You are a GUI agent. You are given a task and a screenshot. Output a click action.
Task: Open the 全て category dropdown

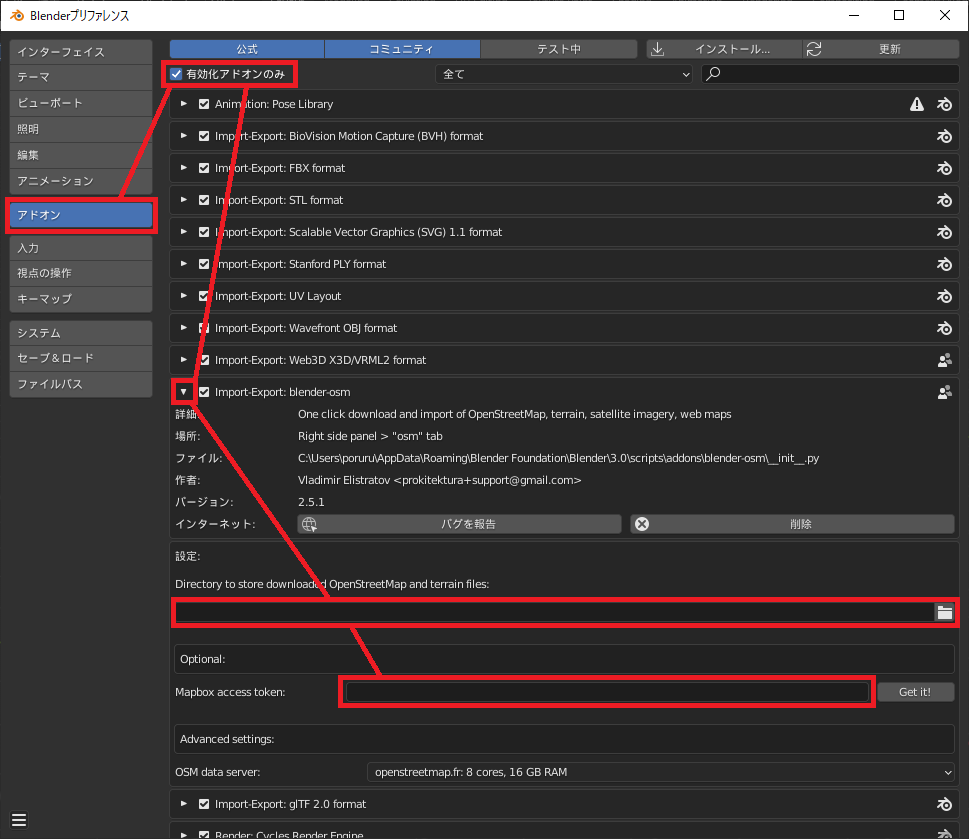click(565, 74)
